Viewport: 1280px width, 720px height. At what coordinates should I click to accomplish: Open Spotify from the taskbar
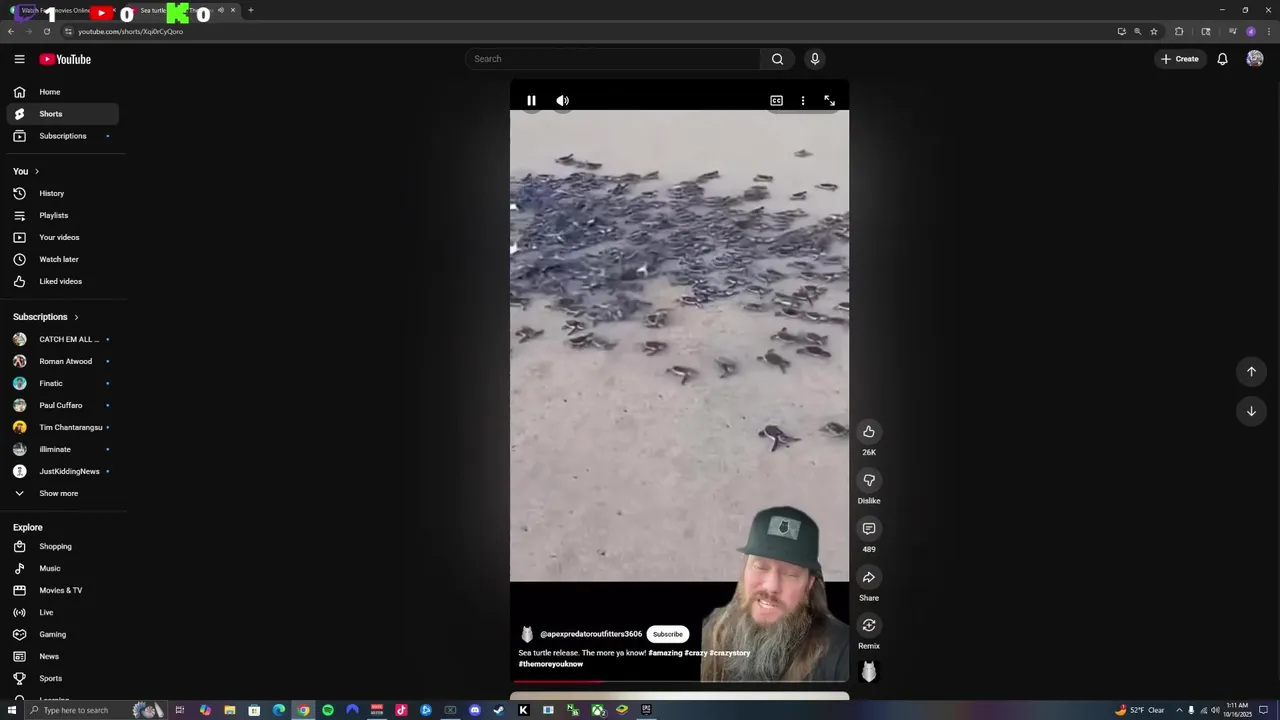pos(328,710)
